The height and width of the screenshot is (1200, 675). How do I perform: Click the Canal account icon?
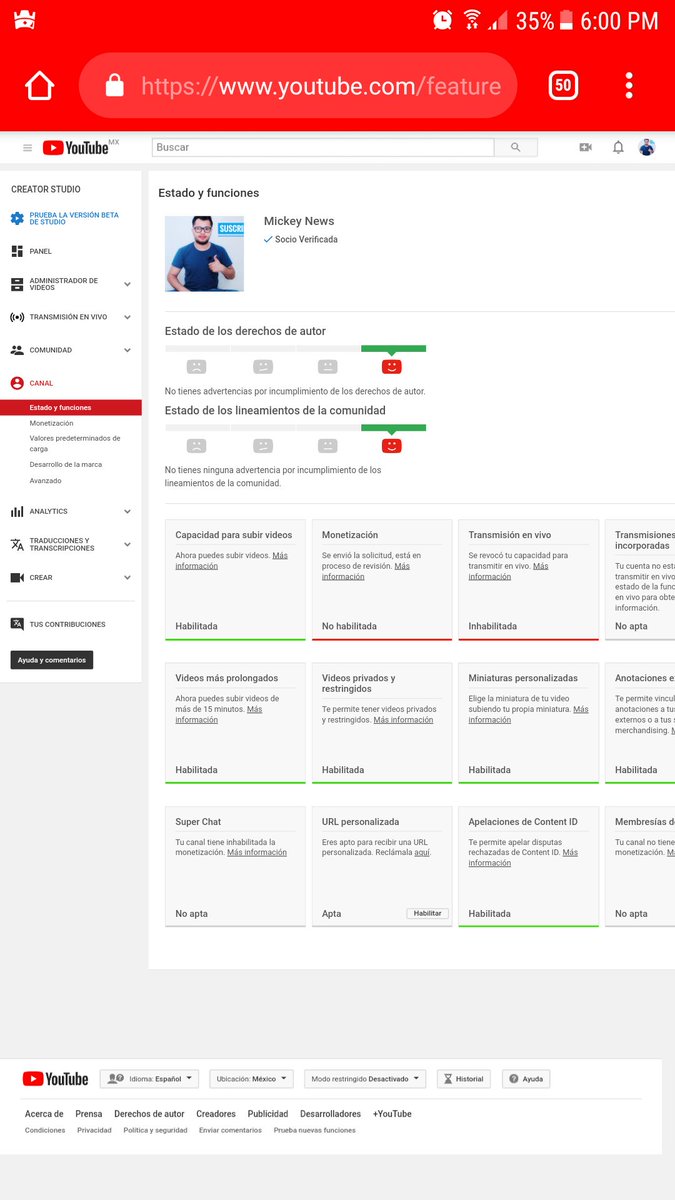point(17,383)
